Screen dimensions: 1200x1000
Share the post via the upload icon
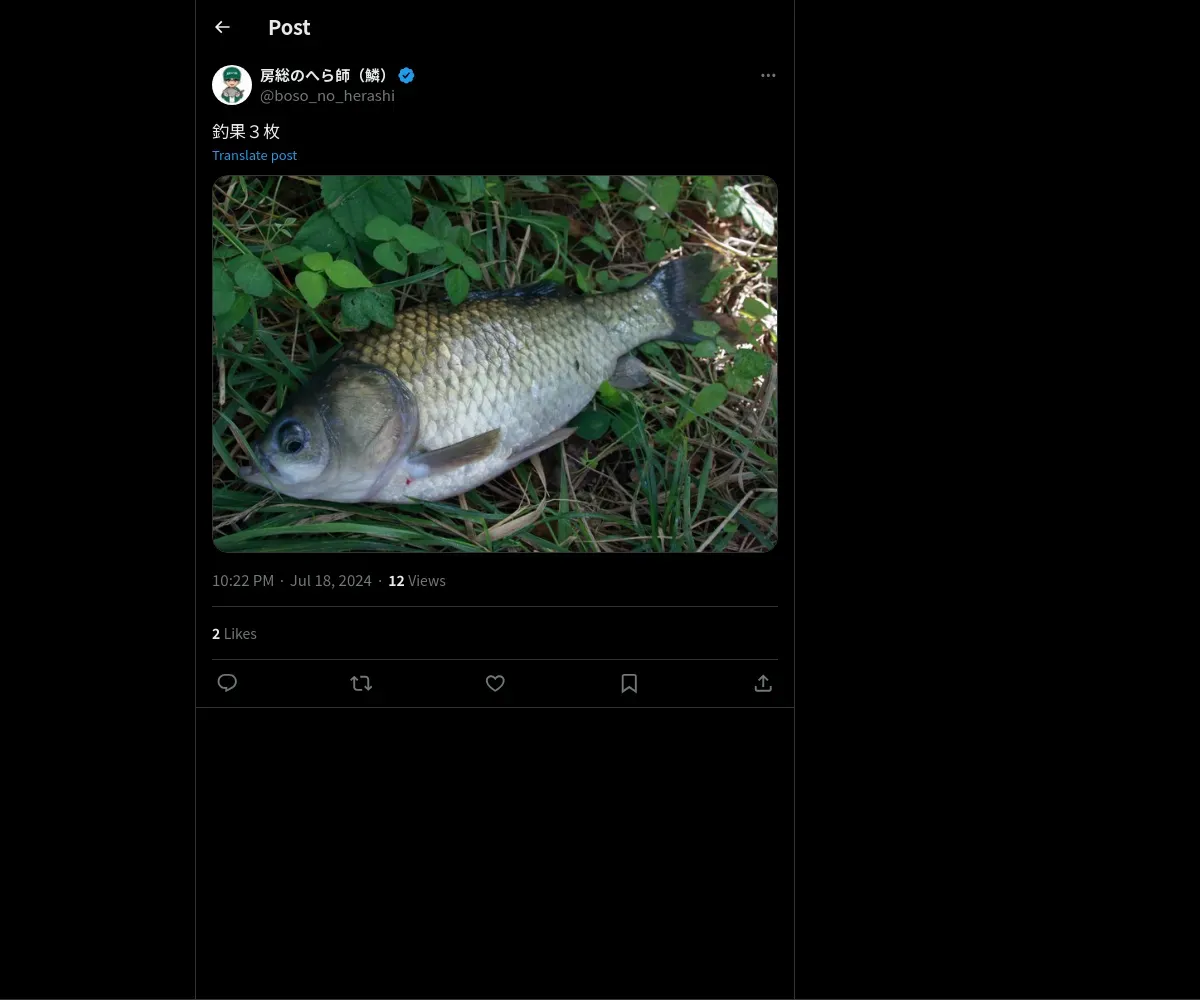point(763,683)
